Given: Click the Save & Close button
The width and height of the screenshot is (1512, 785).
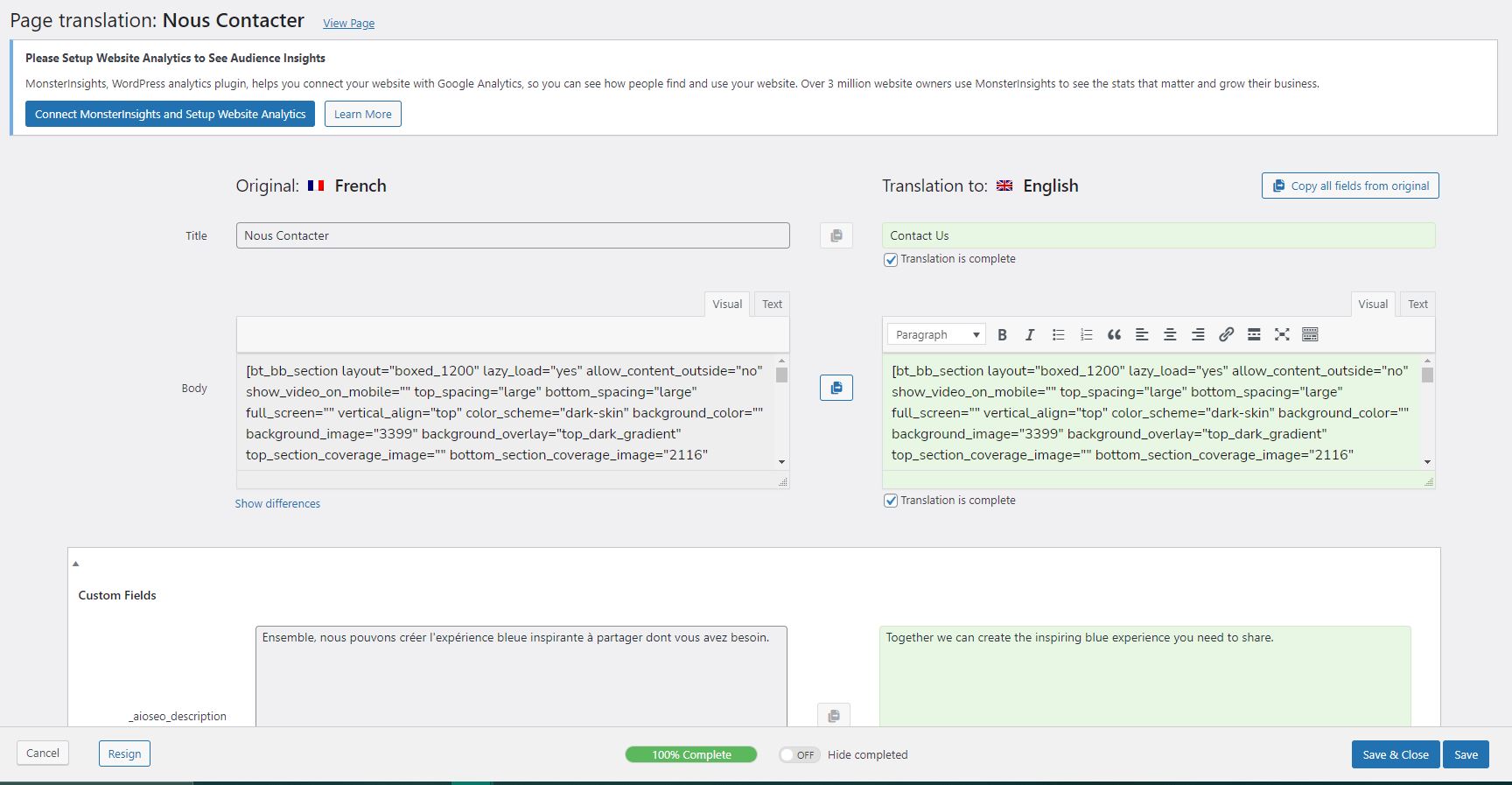Looking at the screenshot, I should coord(1395,754).
